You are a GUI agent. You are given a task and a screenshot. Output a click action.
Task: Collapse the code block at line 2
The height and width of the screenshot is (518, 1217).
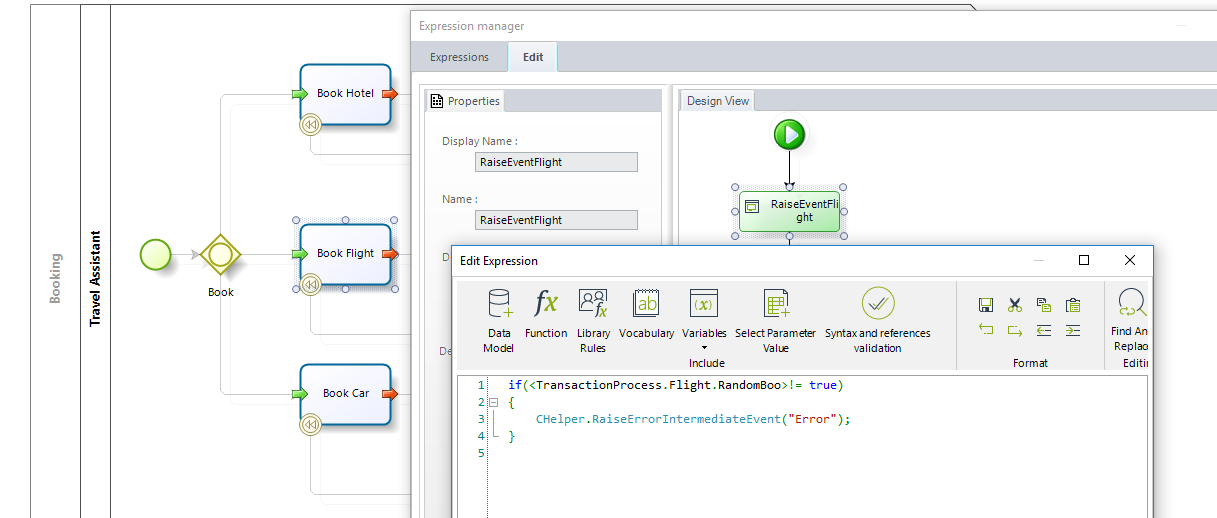click(x=493, y=402)
